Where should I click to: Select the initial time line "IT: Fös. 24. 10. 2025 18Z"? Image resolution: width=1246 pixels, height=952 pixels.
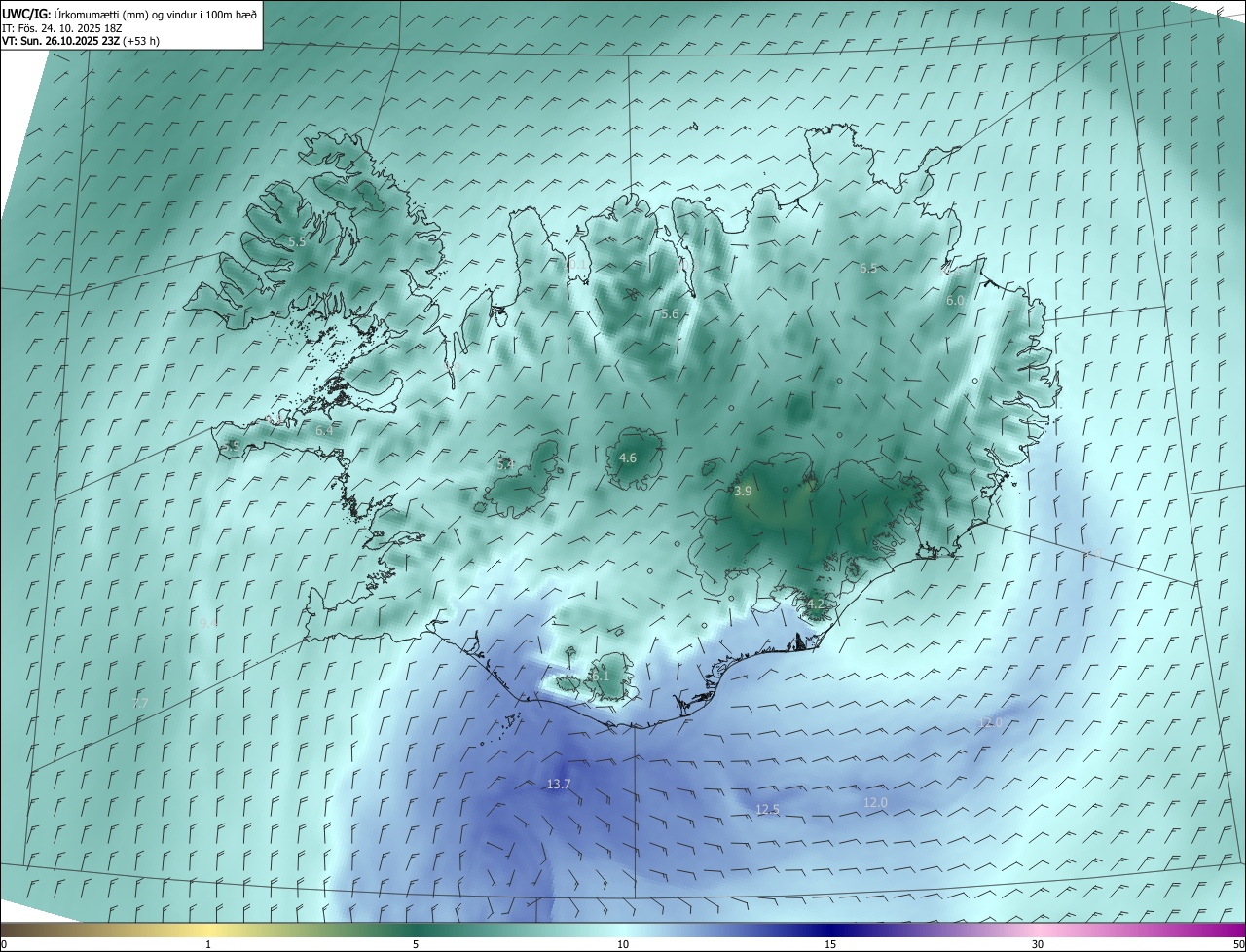click(64, 28)
